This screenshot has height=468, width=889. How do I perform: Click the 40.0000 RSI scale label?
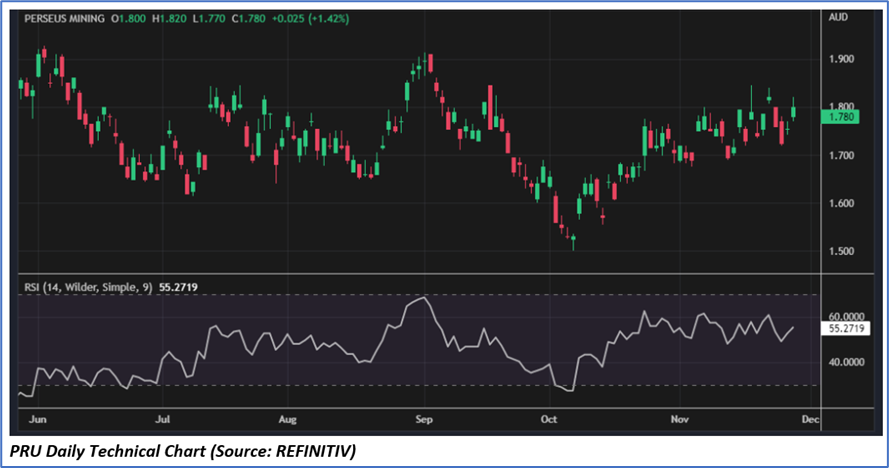click(844, 361)
